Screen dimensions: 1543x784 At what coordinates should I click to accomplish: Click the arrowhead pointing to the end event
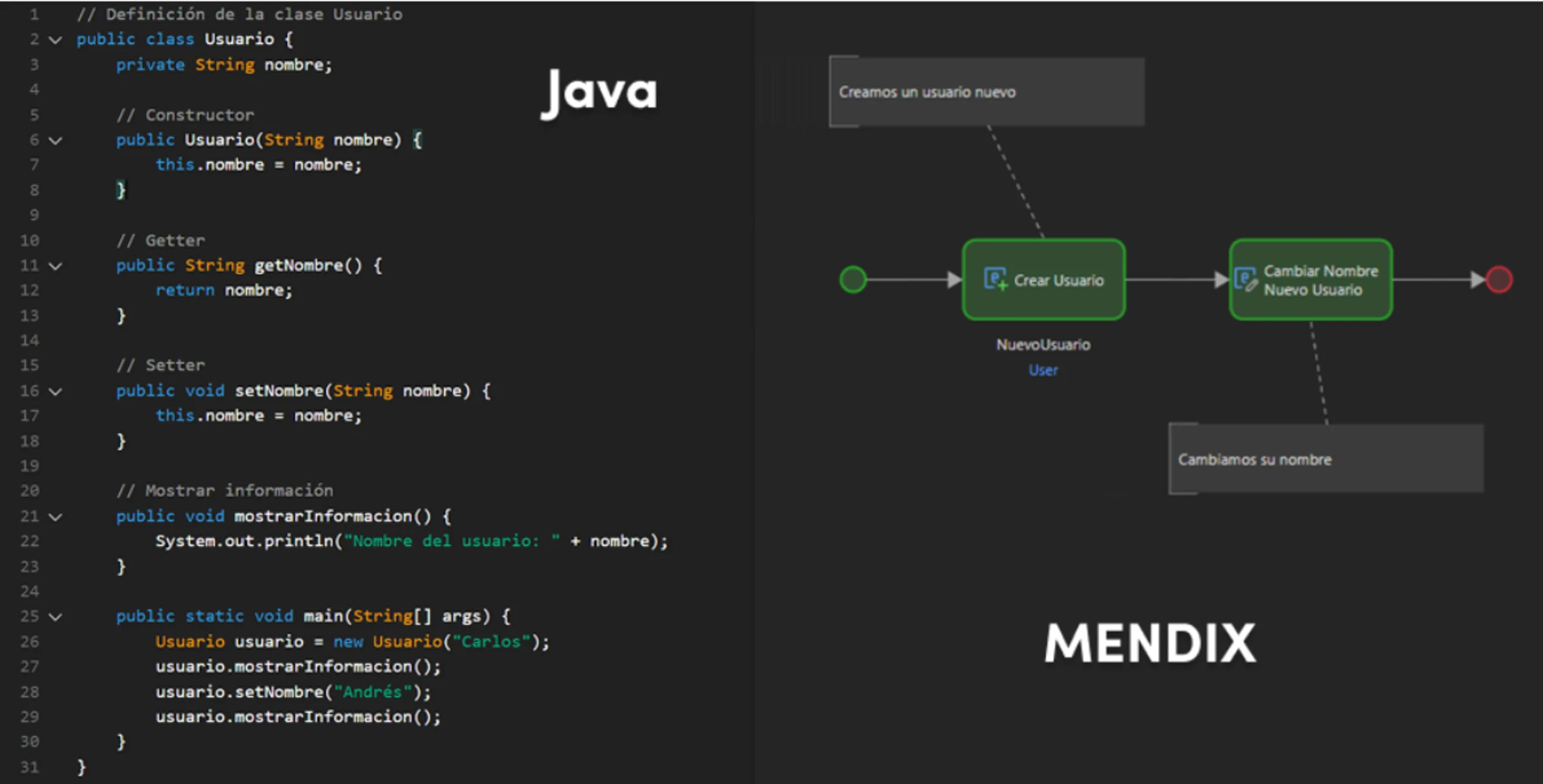pyautogui.click(x=1477, y=279)
